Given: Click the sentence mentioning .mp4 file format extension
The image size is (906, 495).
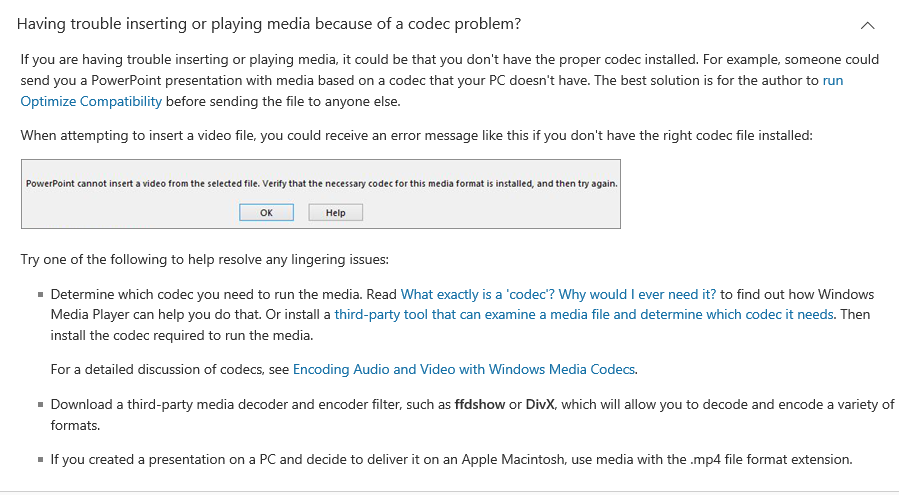Looking at the screenshot, I should (451, 459).
